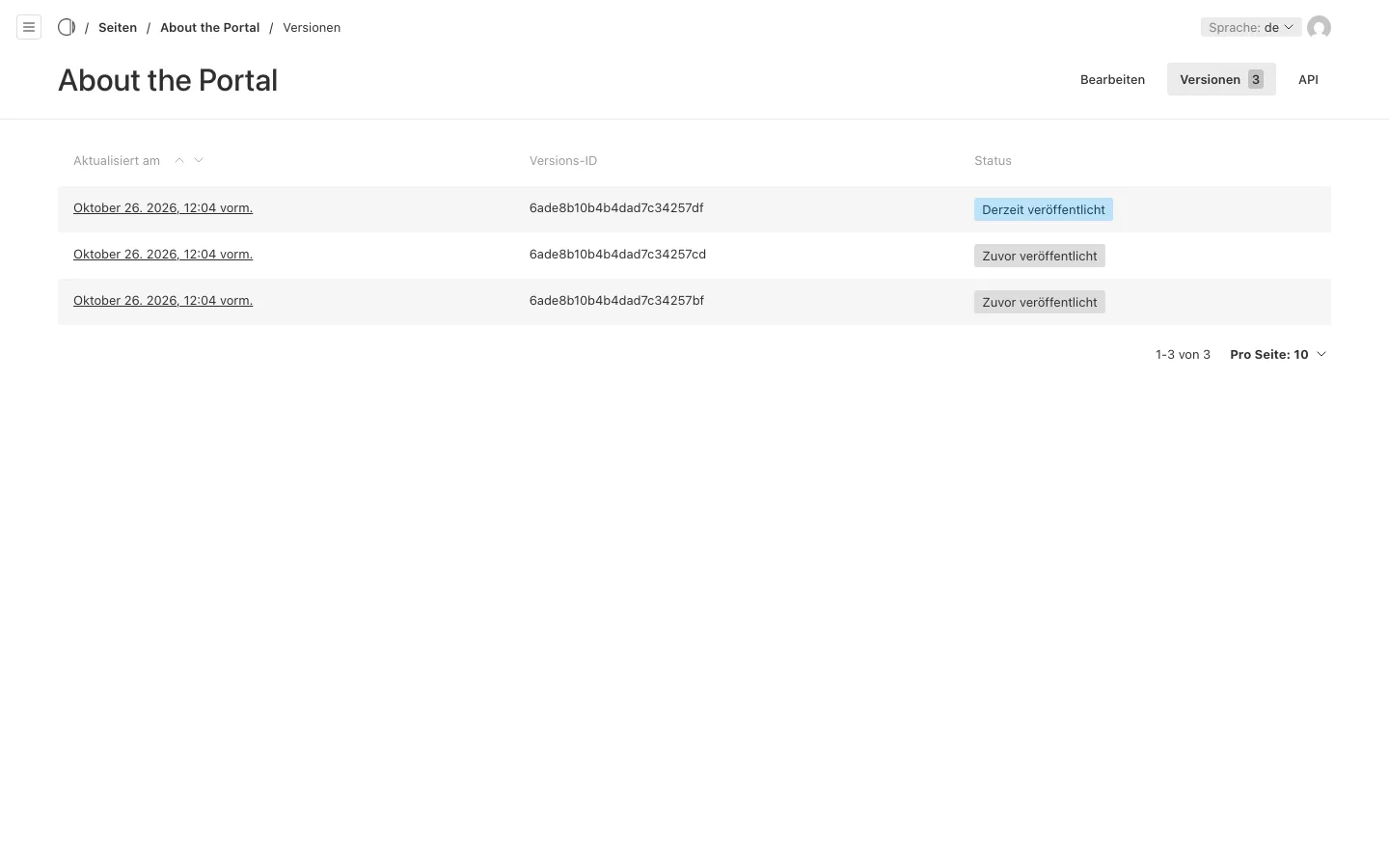Click Zuvor veröffentlicht badge in 257bf row
The height and width of the screenshot is (868, 1389).
(x=1040, y=302)
